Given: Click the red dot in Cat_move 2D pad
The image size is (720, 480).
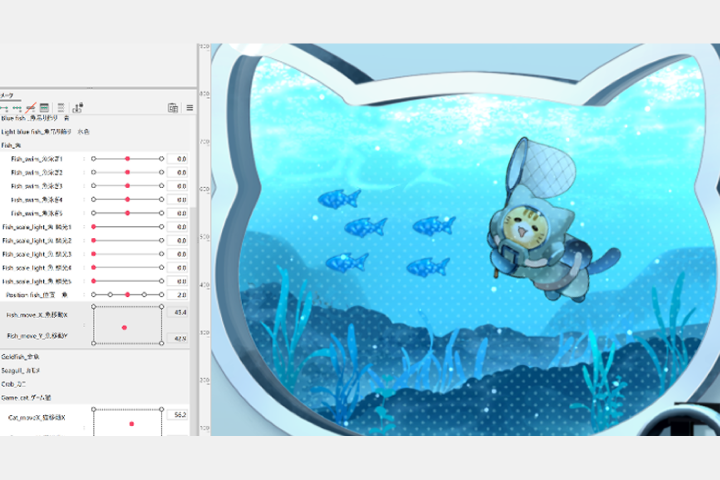Looking at the screenshot, I should click(x=132, y=424).
